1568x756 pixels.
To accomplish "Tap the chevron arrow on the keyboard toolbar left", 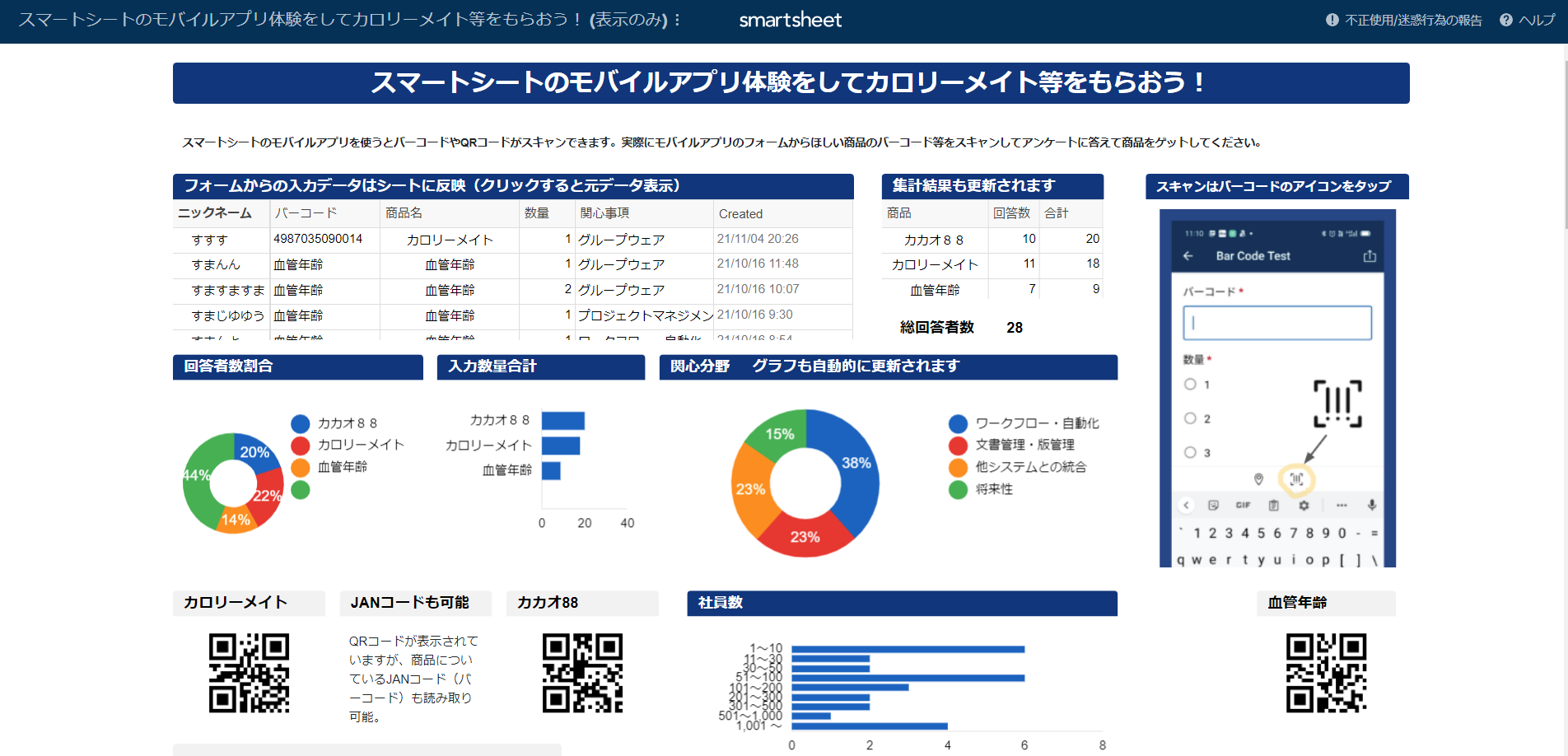I will tap(1186, 506).
